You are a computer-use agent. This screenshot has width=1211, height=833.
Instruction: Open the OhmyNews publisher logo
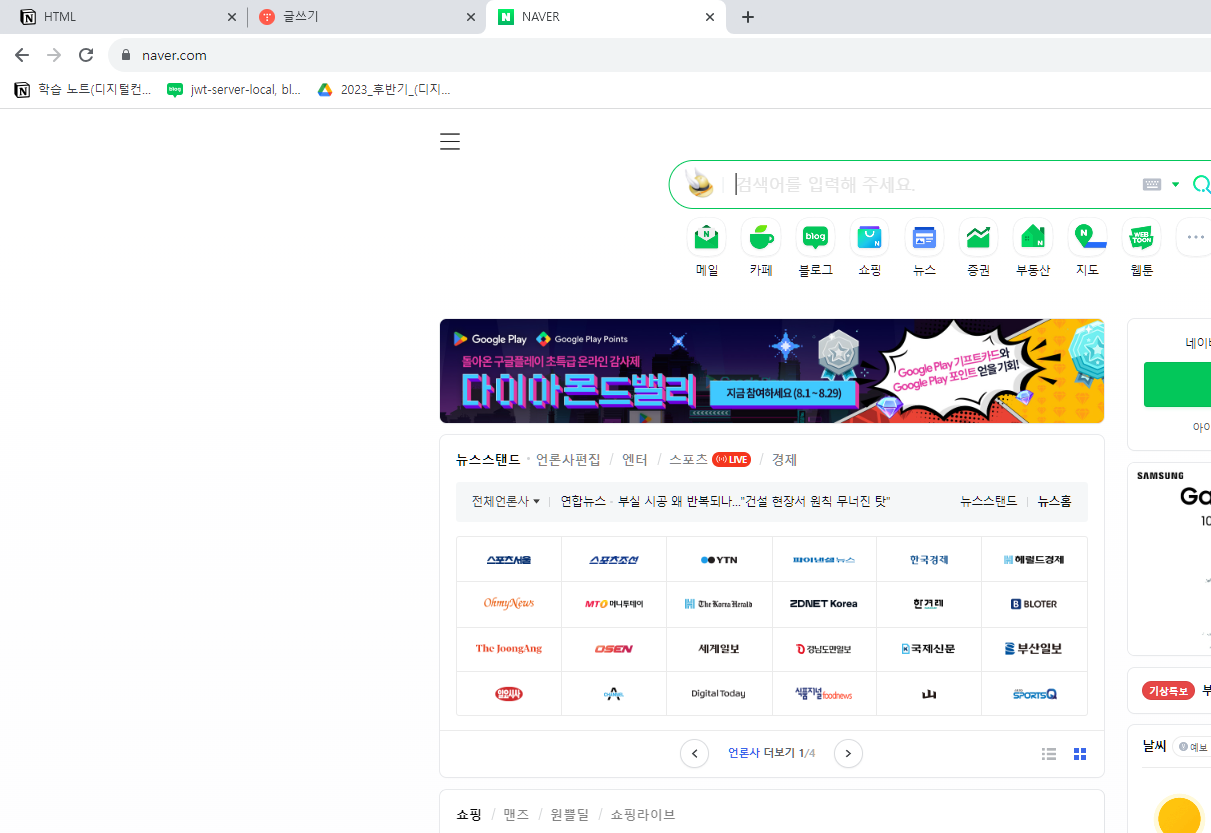(509, 604)
